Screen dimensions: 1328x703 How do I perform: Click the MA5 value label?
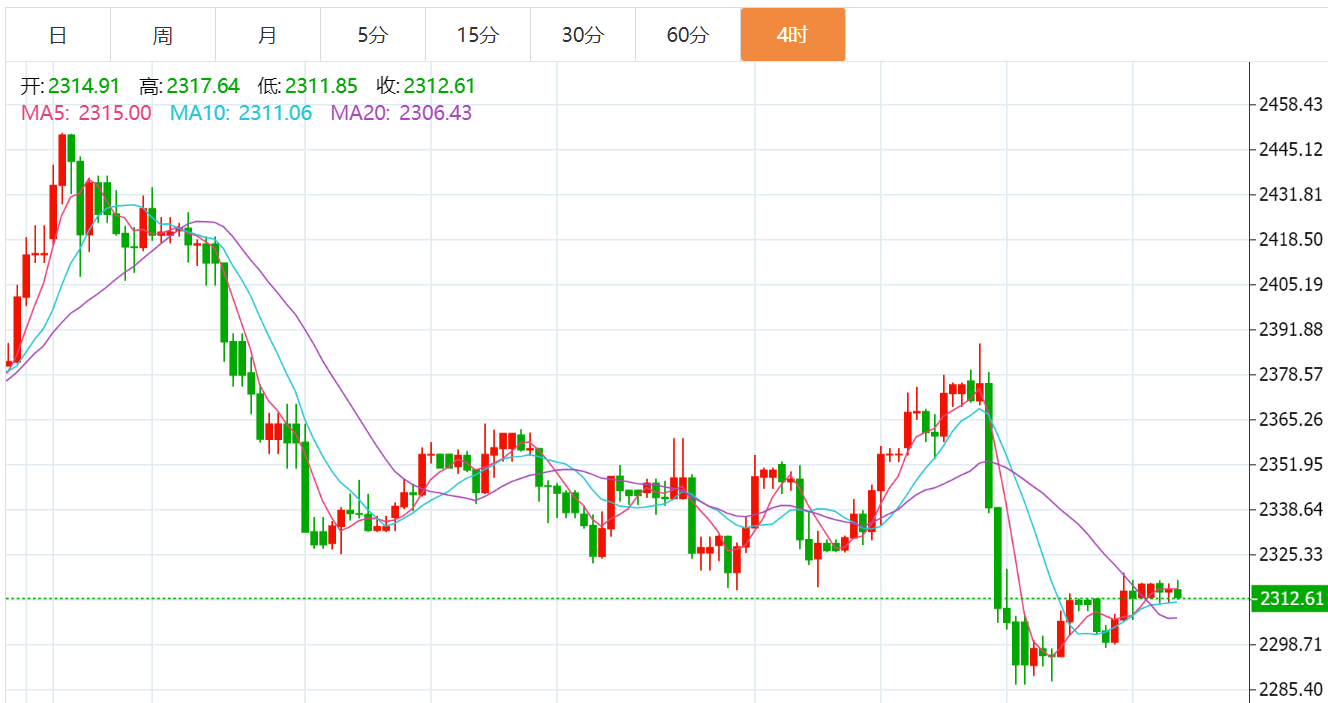[86, 113]
